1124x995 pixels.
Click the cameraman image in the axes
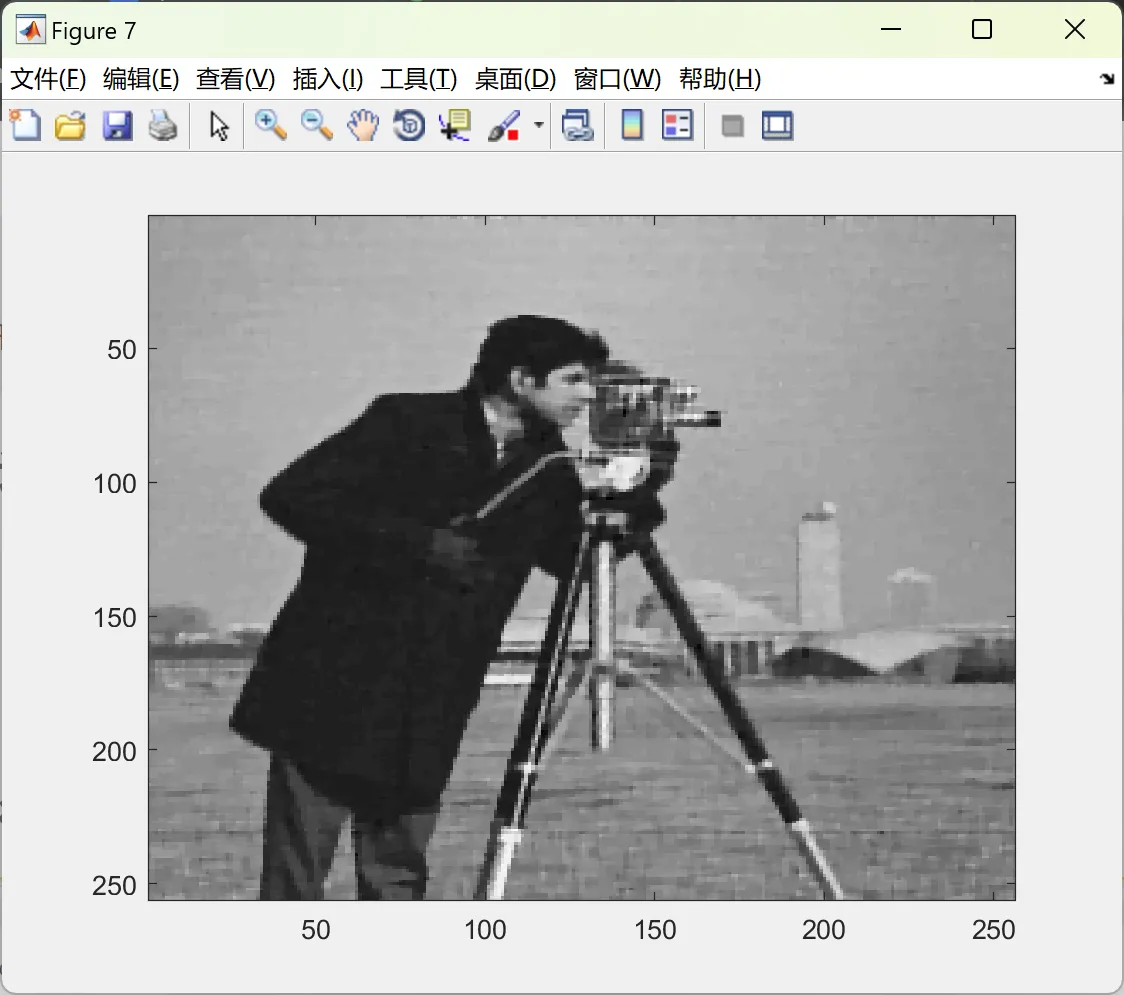(x=581, y=558)
